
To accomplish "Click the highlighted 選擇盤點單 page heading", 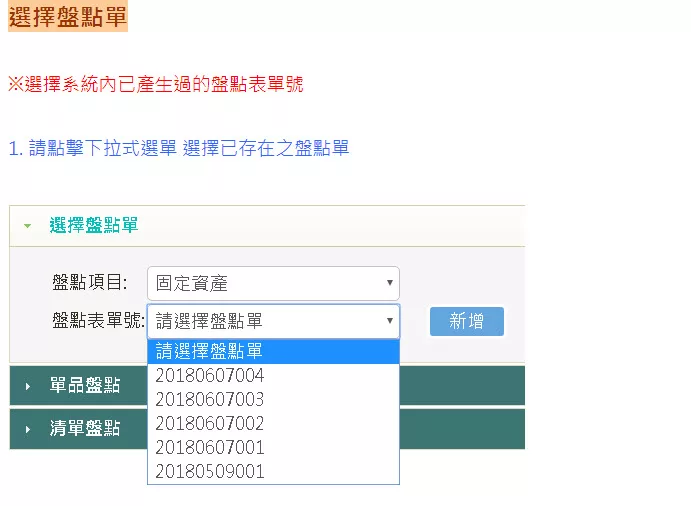I will 67,17.
